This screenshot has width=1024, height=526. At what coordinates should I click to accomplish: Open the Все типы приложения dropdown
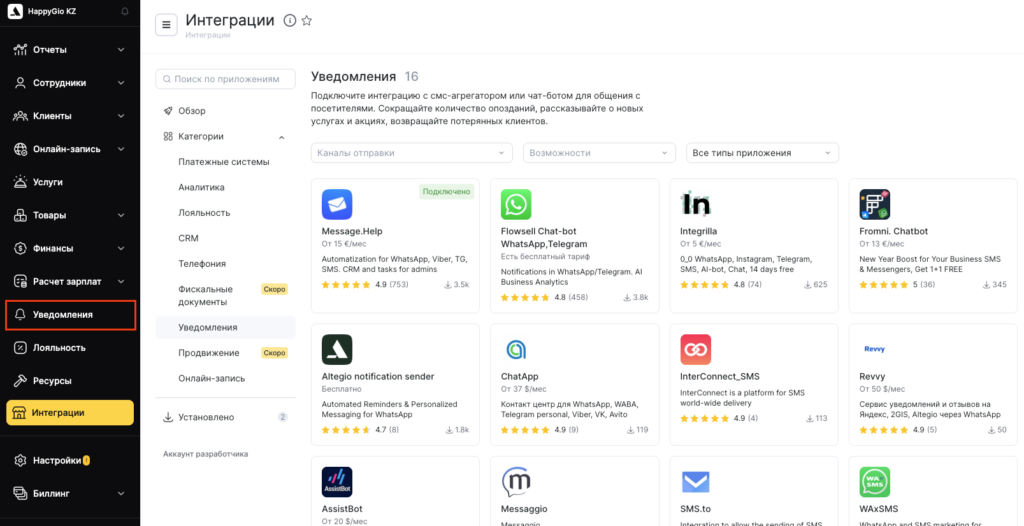(762, 153)
